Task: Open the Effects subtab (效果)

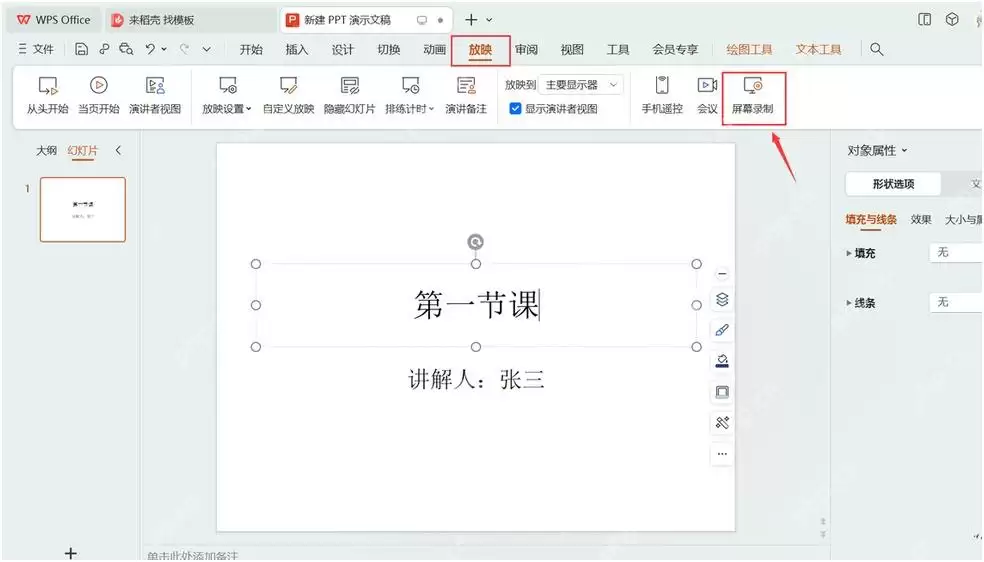Action: pyautogui.click(x=921, y=220)
